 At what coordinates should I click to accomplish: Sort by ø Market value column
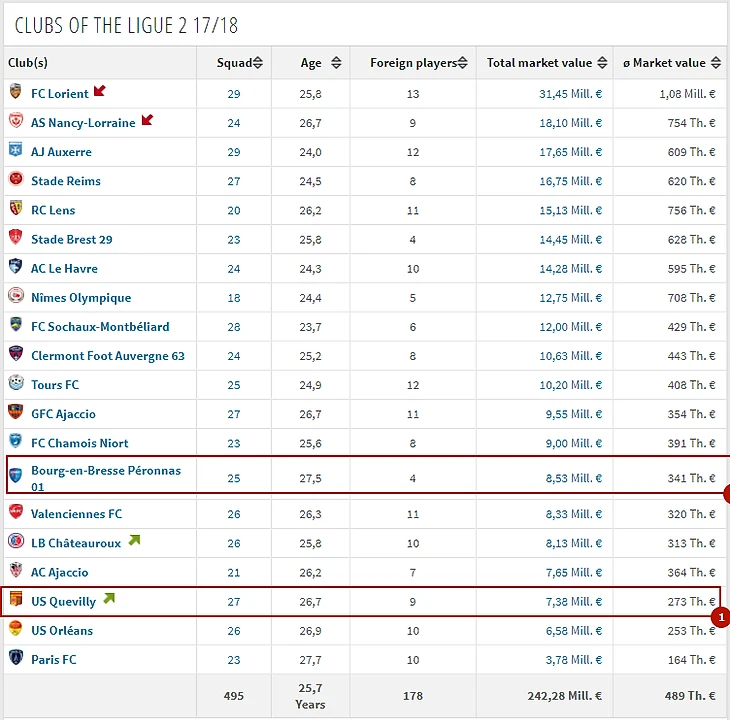click(x=716, y=63)
